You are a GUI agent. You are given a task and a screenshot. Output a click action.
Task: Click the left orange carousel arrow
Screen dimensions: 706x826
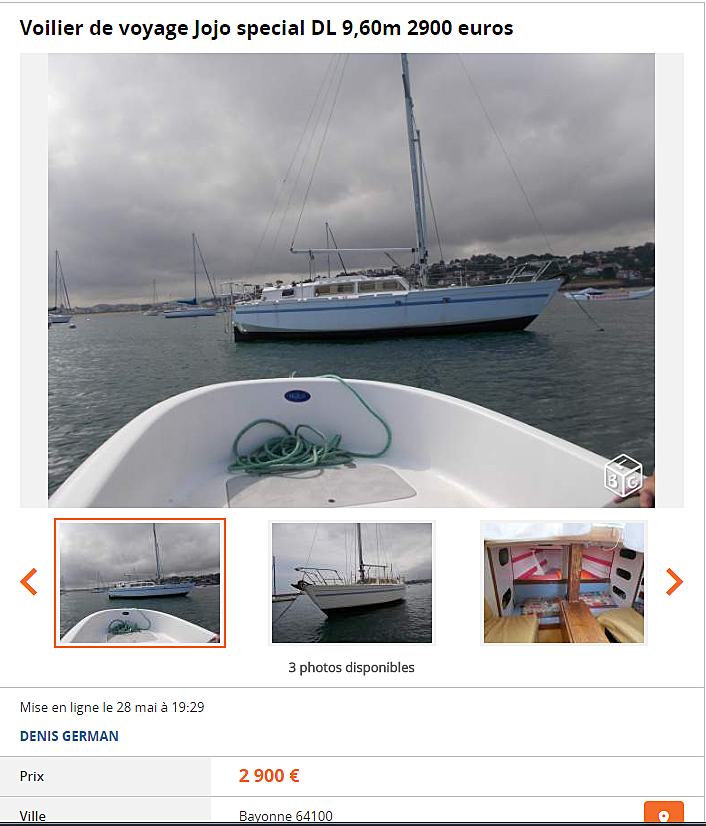[28, 582]
